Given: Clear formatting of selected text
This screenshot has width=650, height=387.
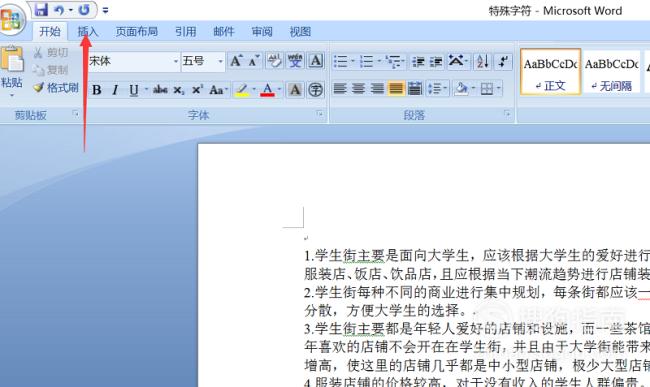Looking at the screenshot, I should [274, 61].
